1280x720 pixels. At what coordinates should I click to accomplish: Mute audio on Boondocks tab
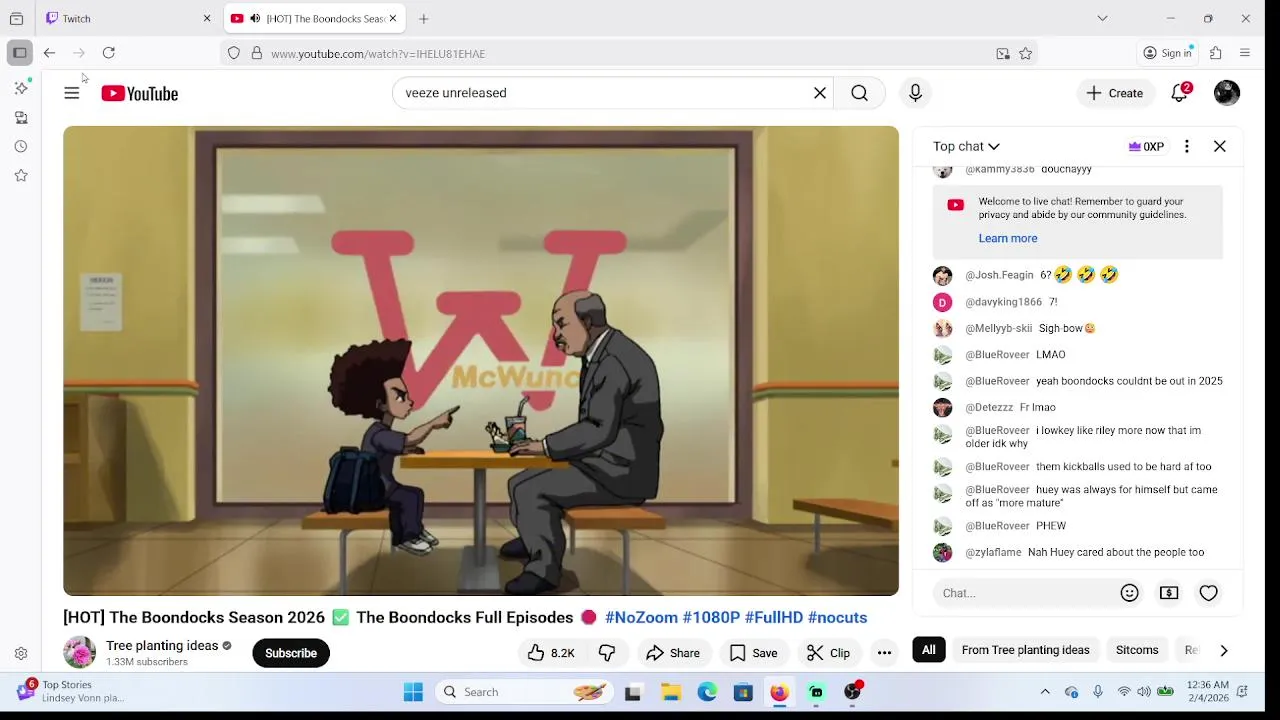(255, 18)
